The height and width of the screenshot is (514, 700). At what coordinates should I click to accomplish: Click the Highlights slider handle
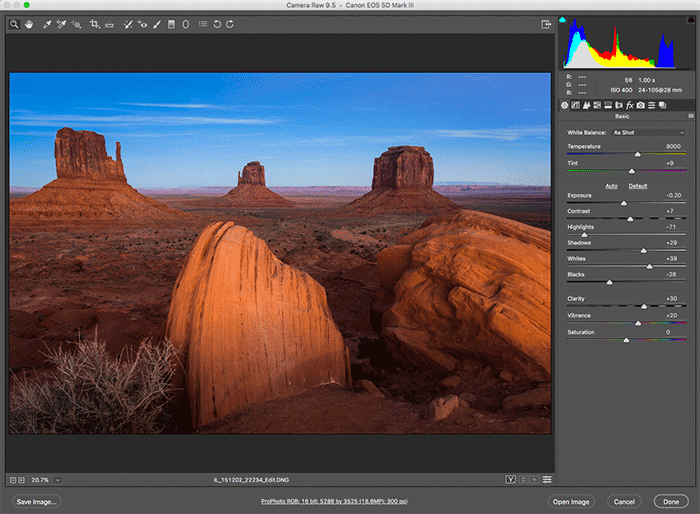click(x=584, y=235)
